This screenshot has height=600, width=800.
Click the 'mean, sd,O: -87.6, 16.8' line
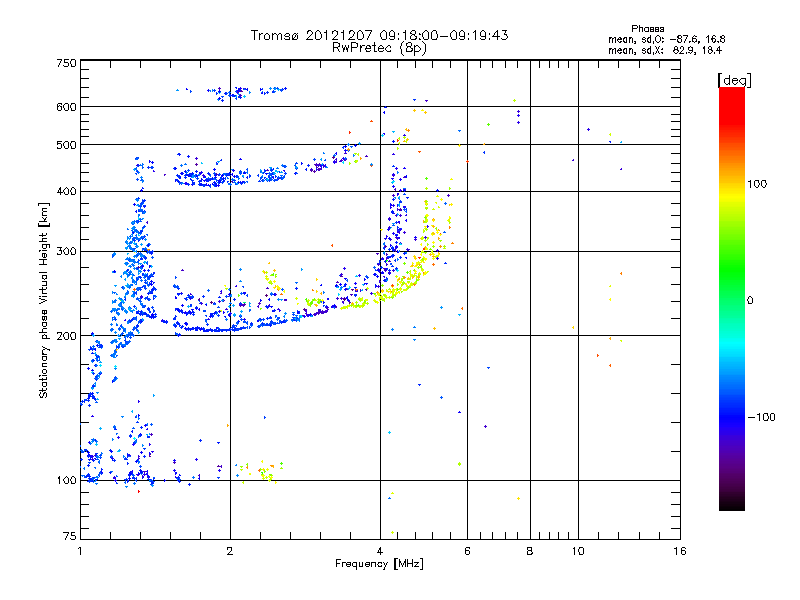click(x=666, y=40)
